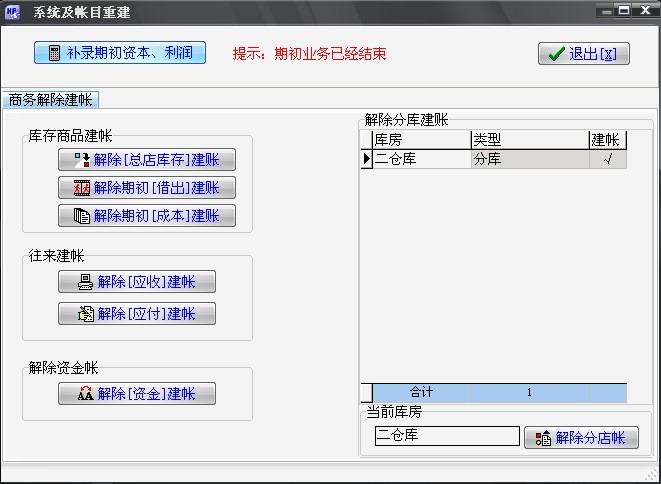Minimize the 系统及帐目重建 window

pyautogui.click(x=606, y=11)
